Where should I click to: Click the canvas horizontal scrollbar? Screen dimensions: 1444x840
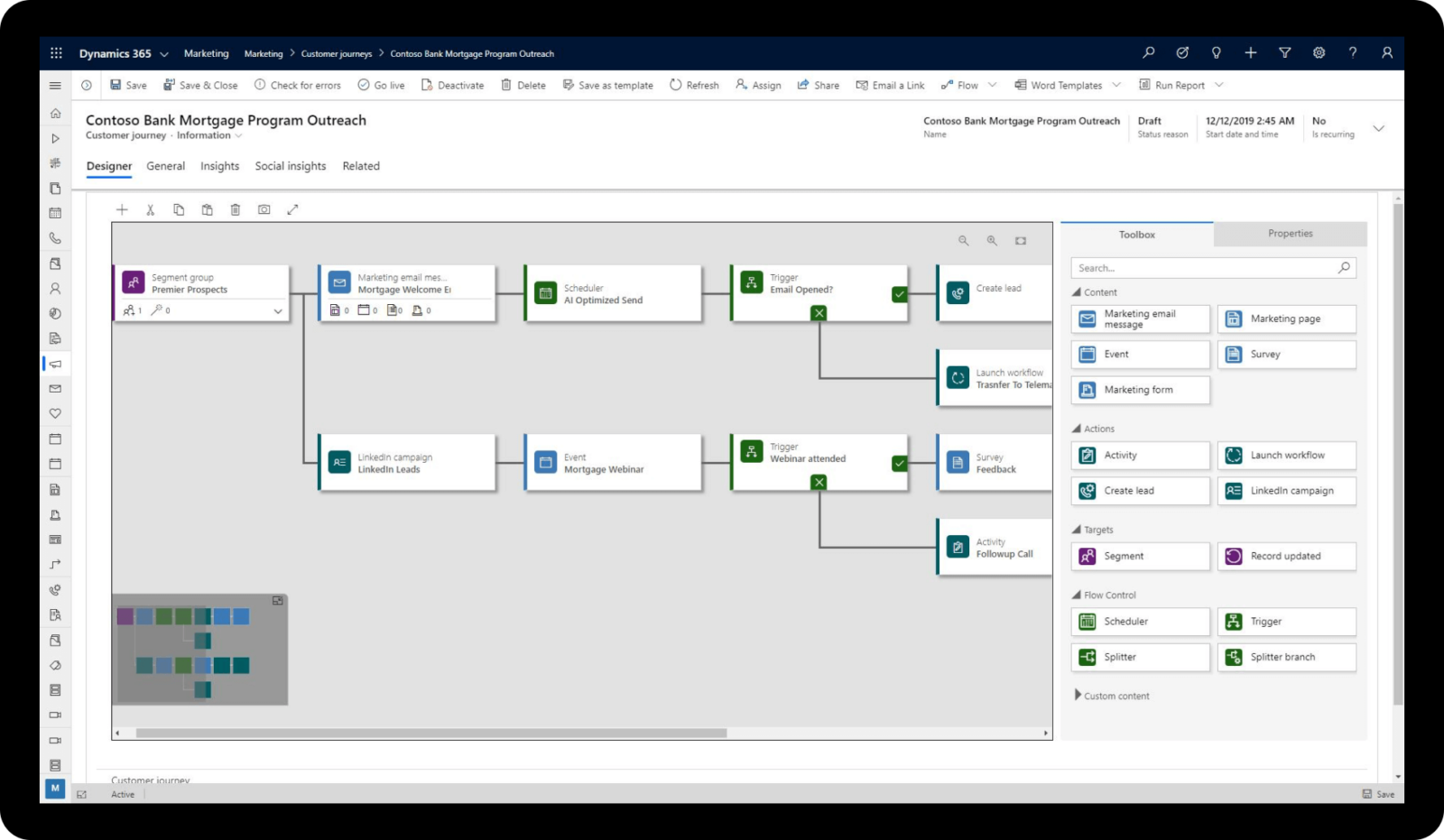click(x=431, y=734)
